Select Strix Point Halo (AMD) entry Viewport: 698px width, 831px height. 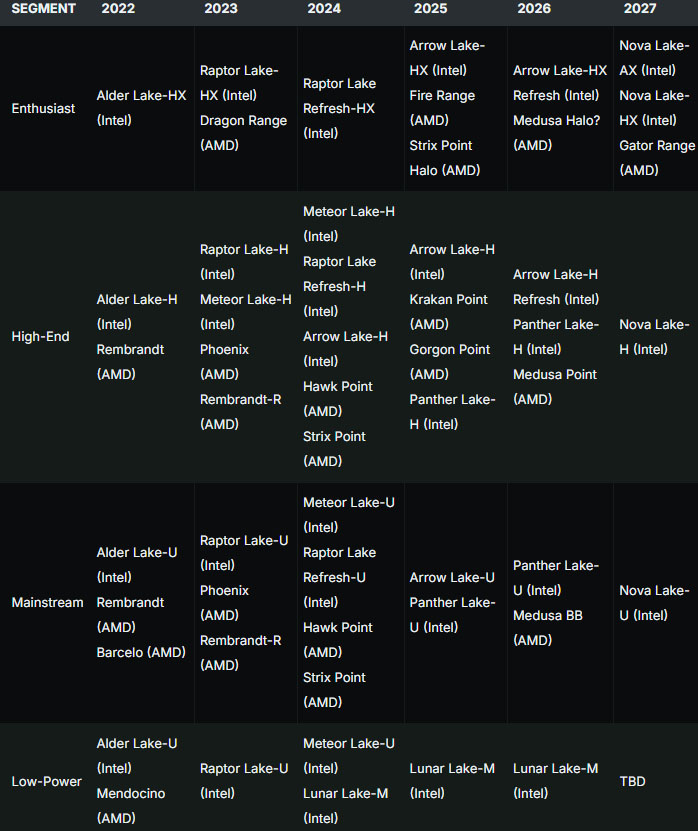tap(445, 158)
